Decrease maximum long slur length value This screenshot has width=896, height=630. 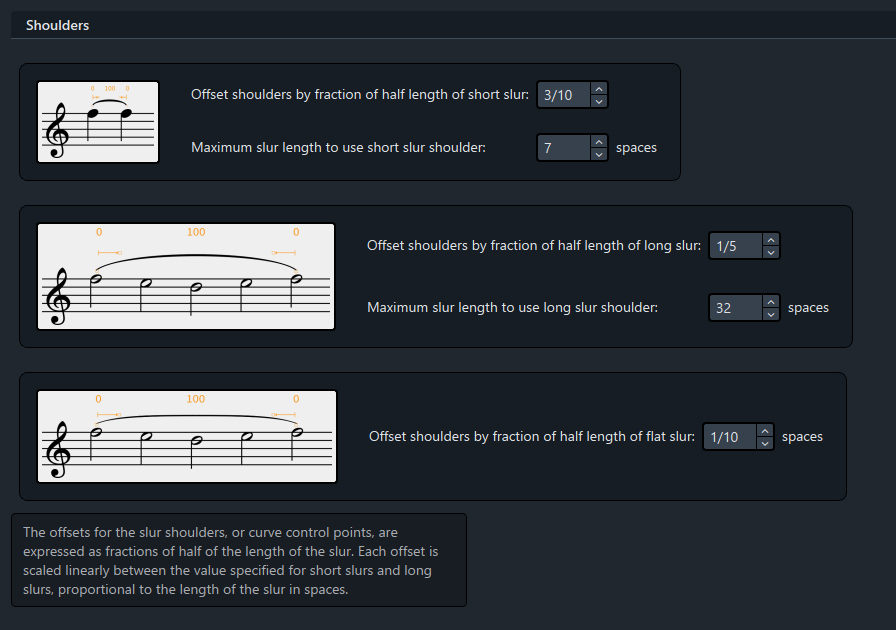pyautogui.click(x=771, y=314)
